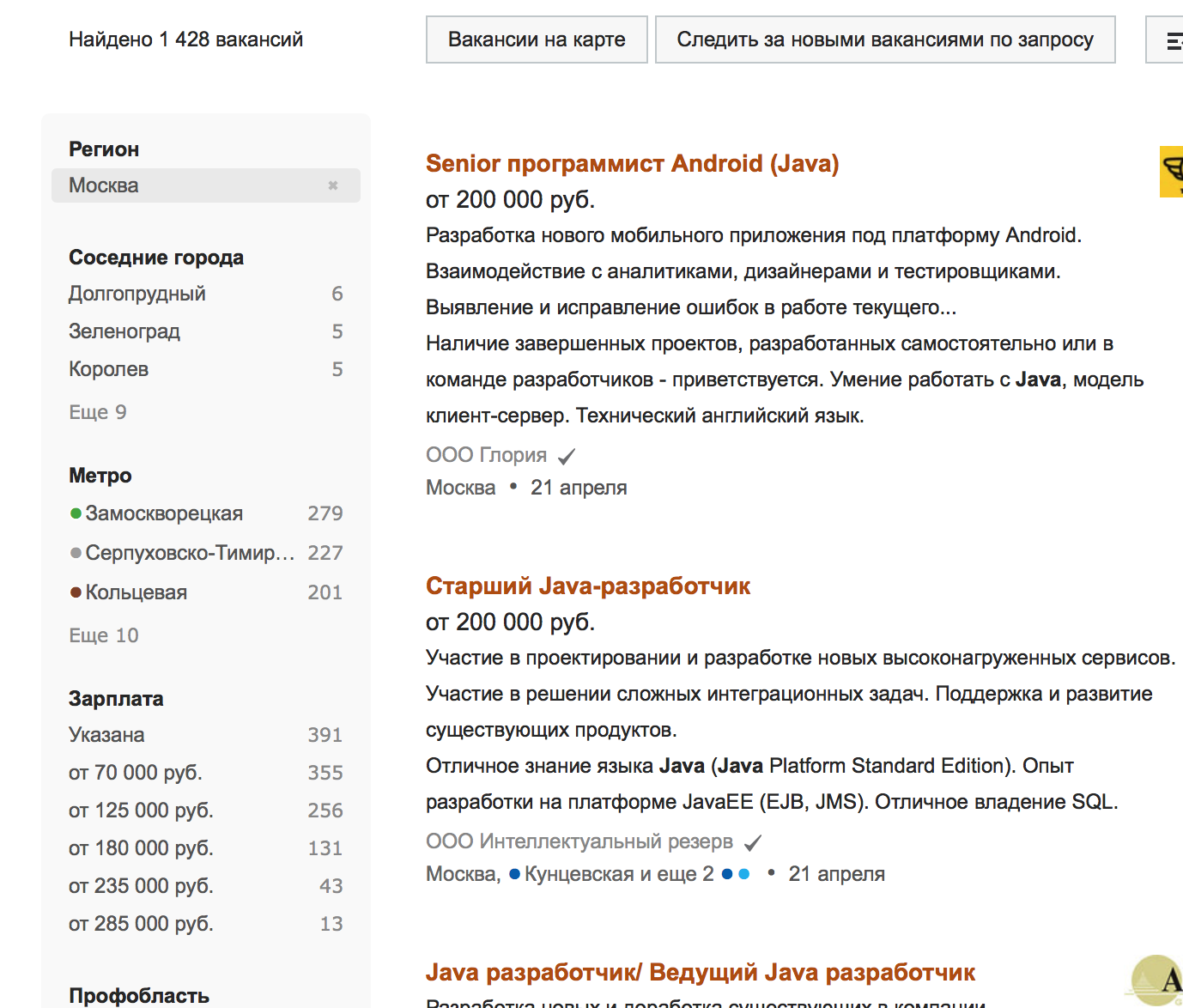Click Следить за новыми вакансиями по запросу

(885, 39)
